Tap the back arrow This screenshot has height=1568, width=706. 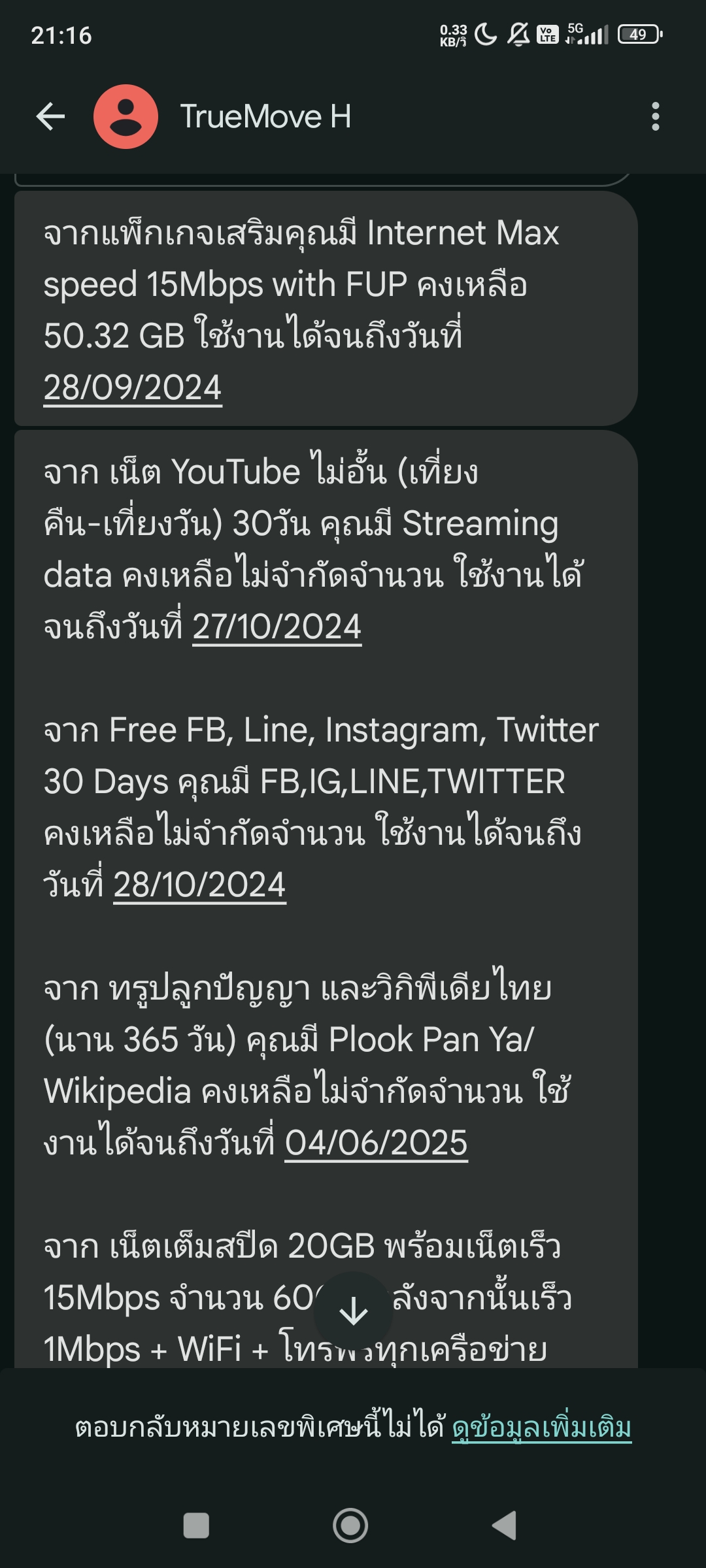[50, 117]
